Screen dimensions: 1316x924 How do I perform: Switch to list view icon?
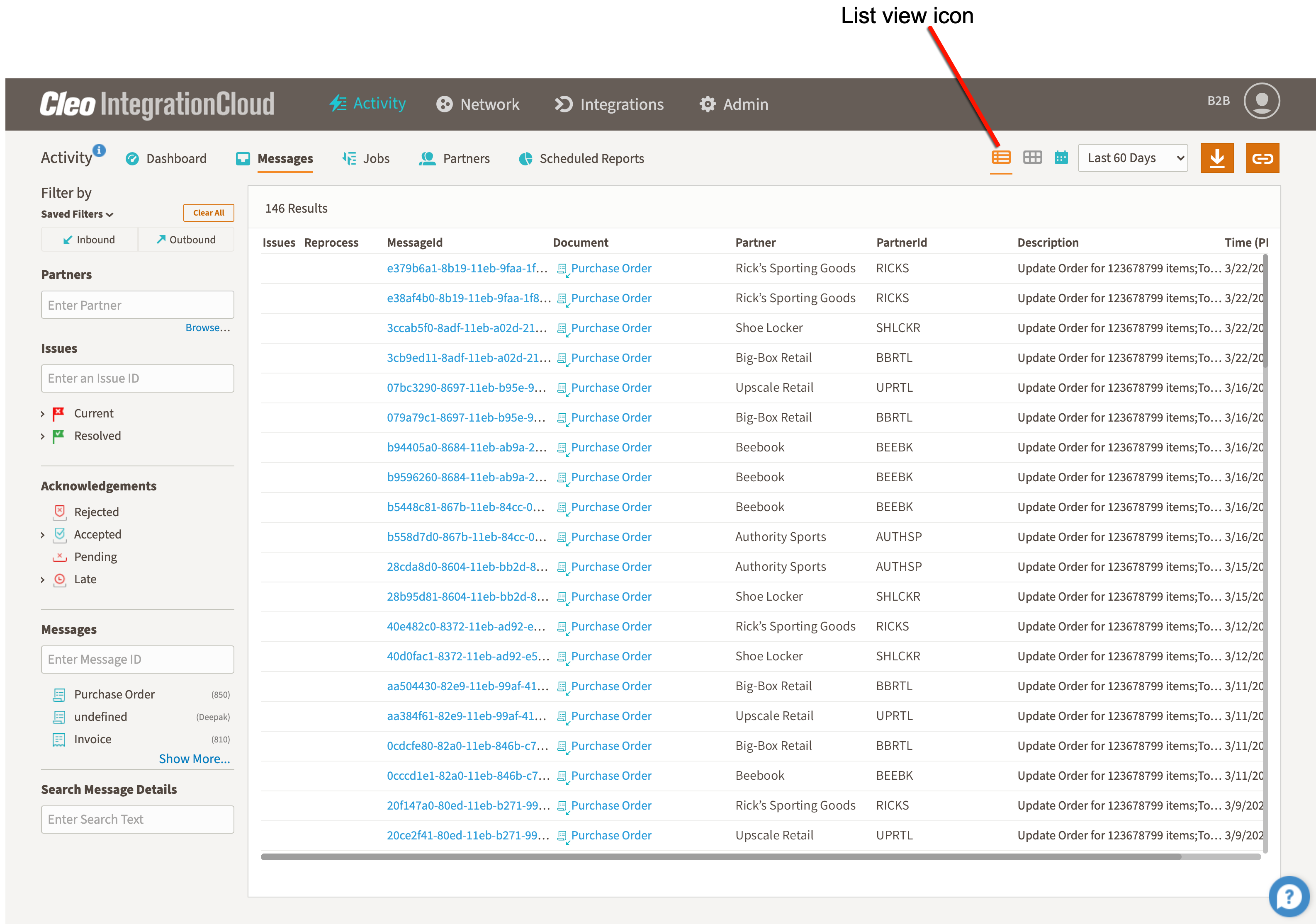1001,158
